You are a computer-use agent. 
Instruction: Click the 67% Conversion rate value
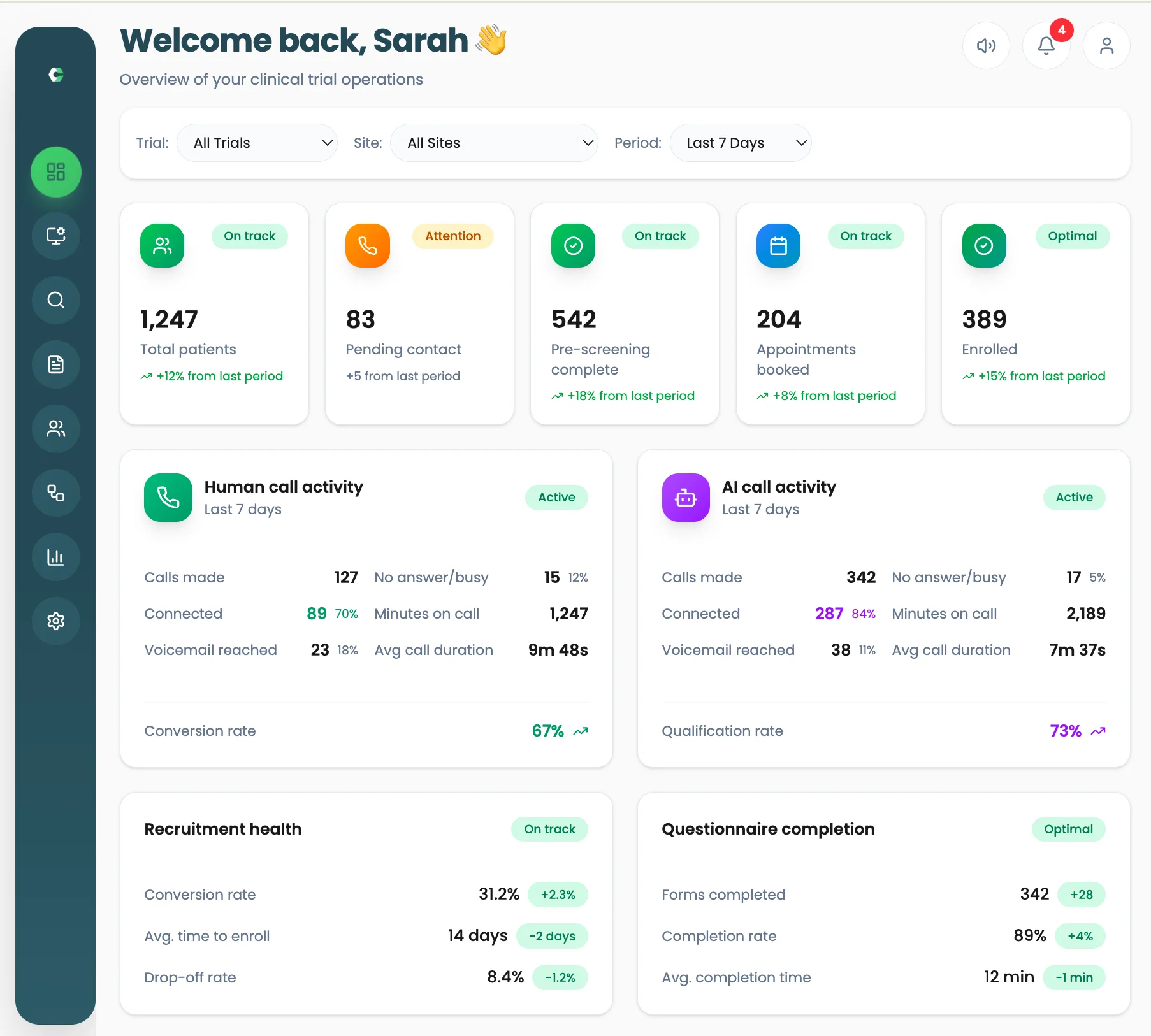(548, 731)
